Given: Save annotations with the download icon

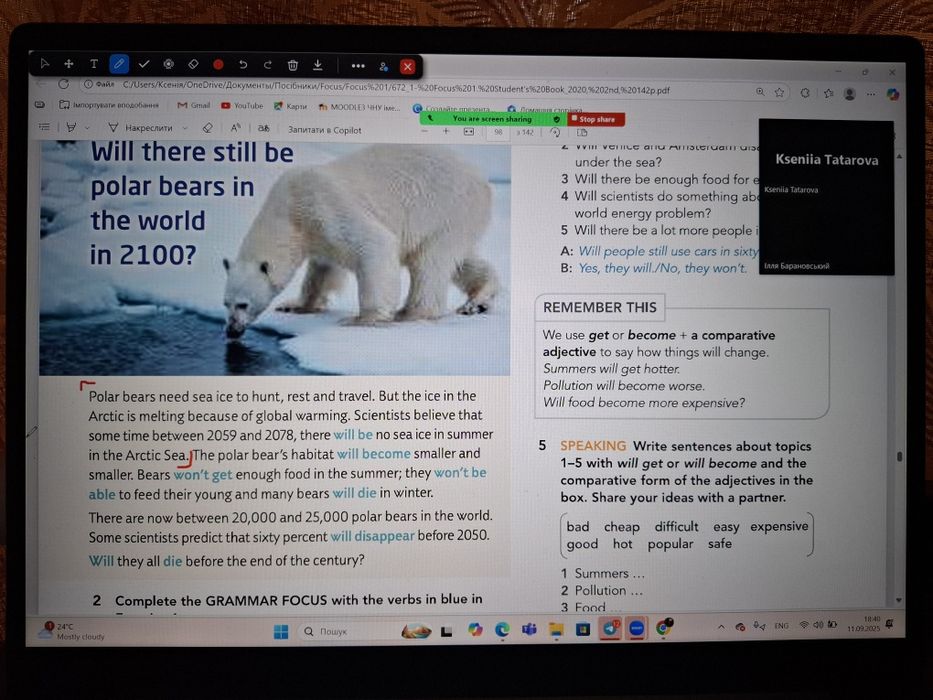Looking at the screenshot, I should click(318, 65).
